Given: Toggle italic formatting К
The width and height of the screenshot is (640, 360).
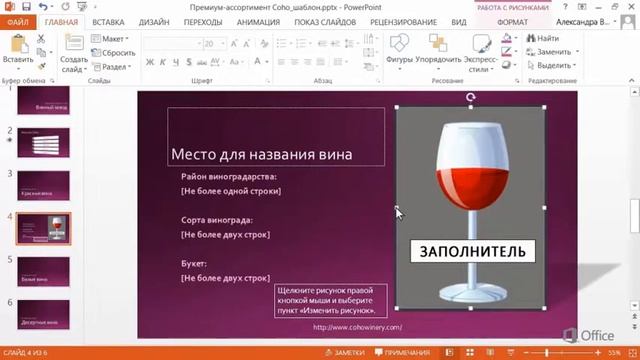Looking at the screenshot, I should 163,62.
